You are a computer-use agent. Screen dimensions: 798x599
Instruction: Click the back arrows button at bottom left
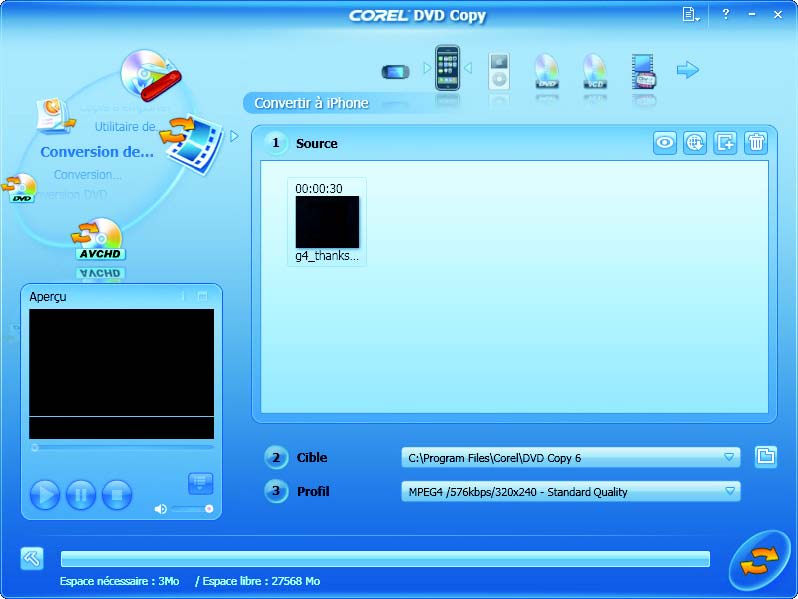coord(32,559)
